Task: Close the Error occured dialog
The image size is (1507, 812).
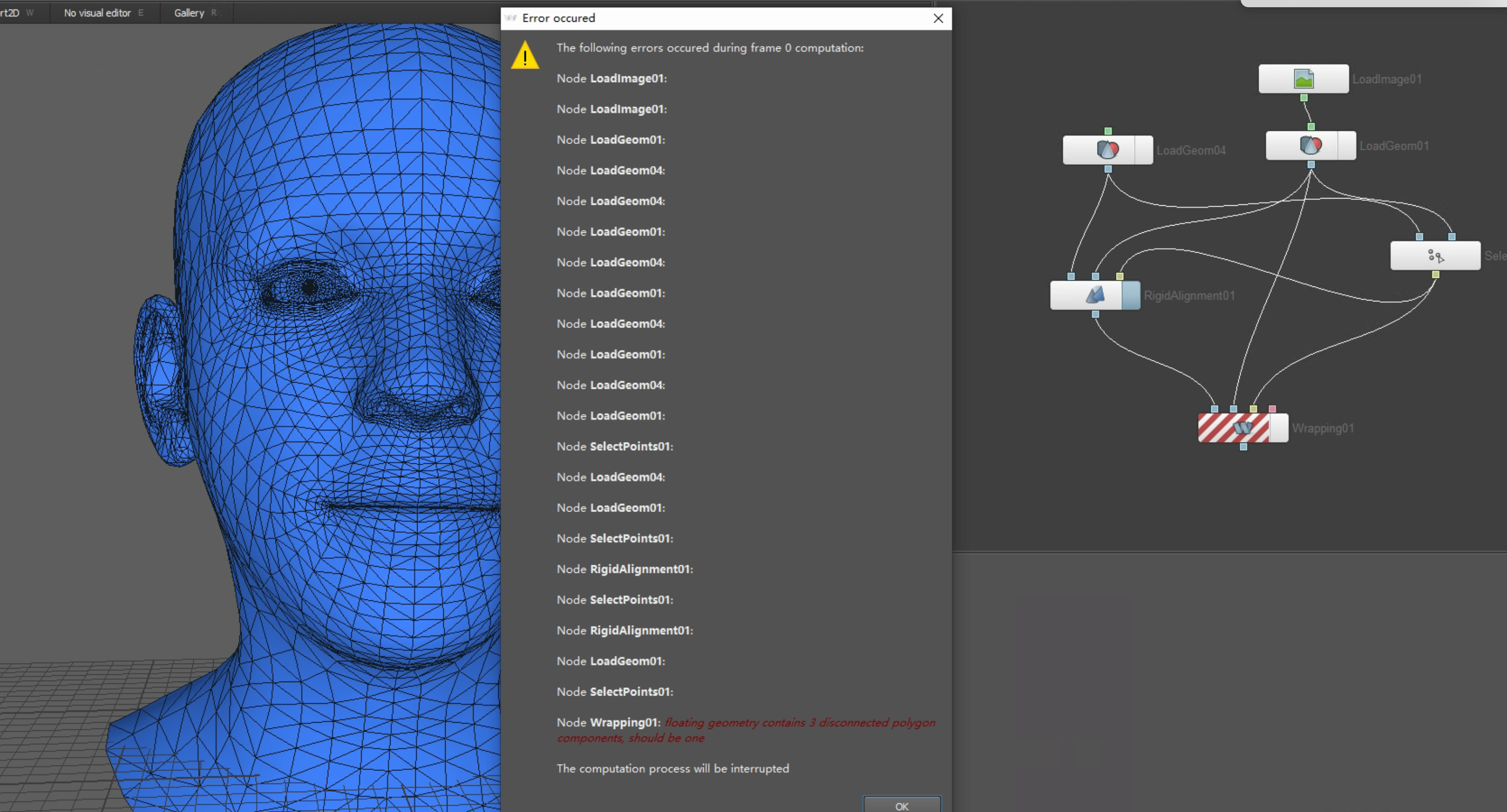Action: coord(938,18)
